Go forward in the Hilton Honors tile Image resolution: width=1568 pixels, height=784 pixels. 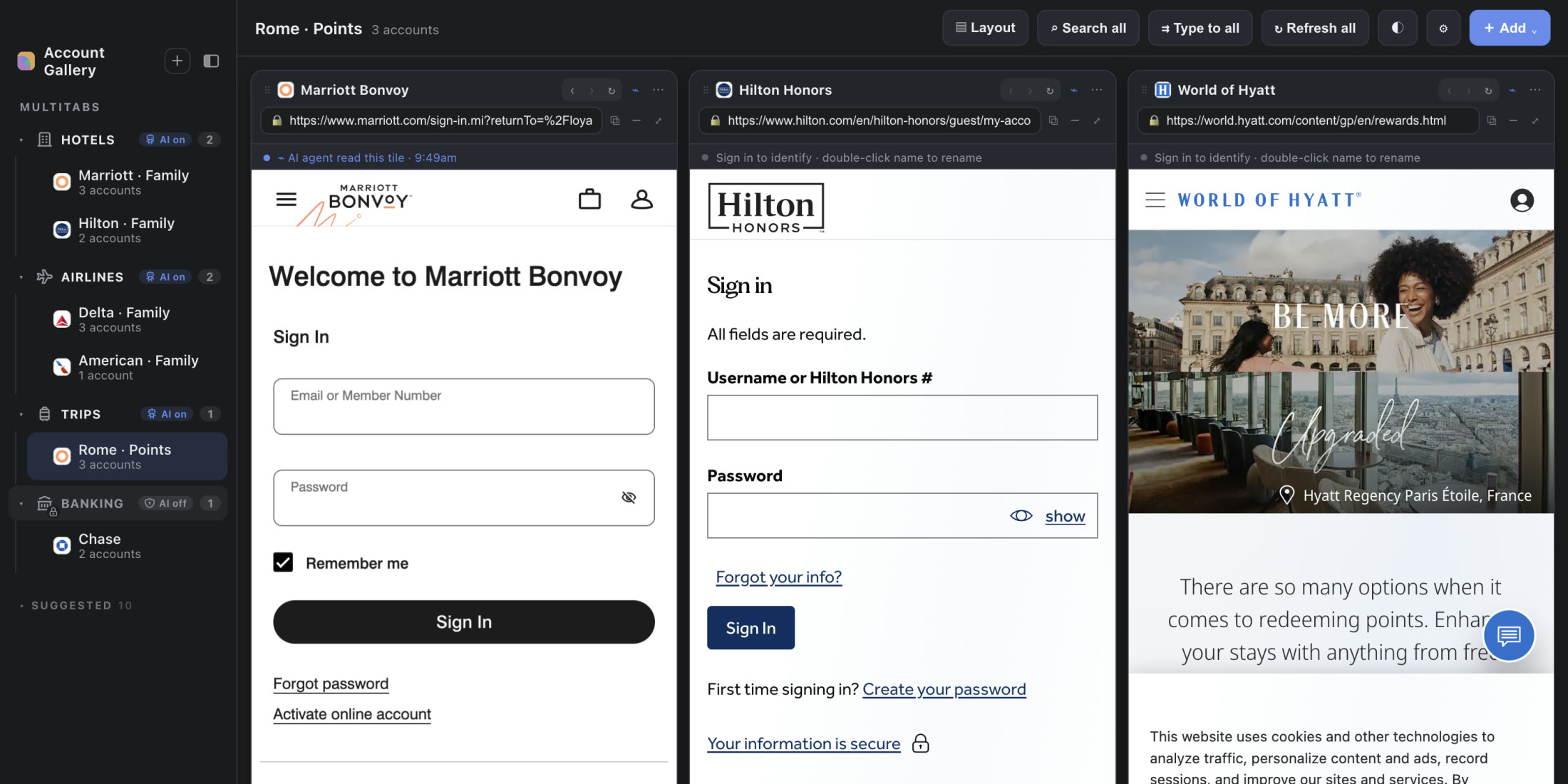pos(1029,91)
